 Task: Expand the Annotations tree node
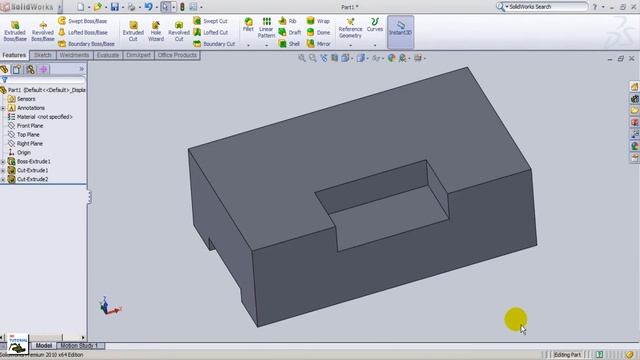(x=3, y=108)
